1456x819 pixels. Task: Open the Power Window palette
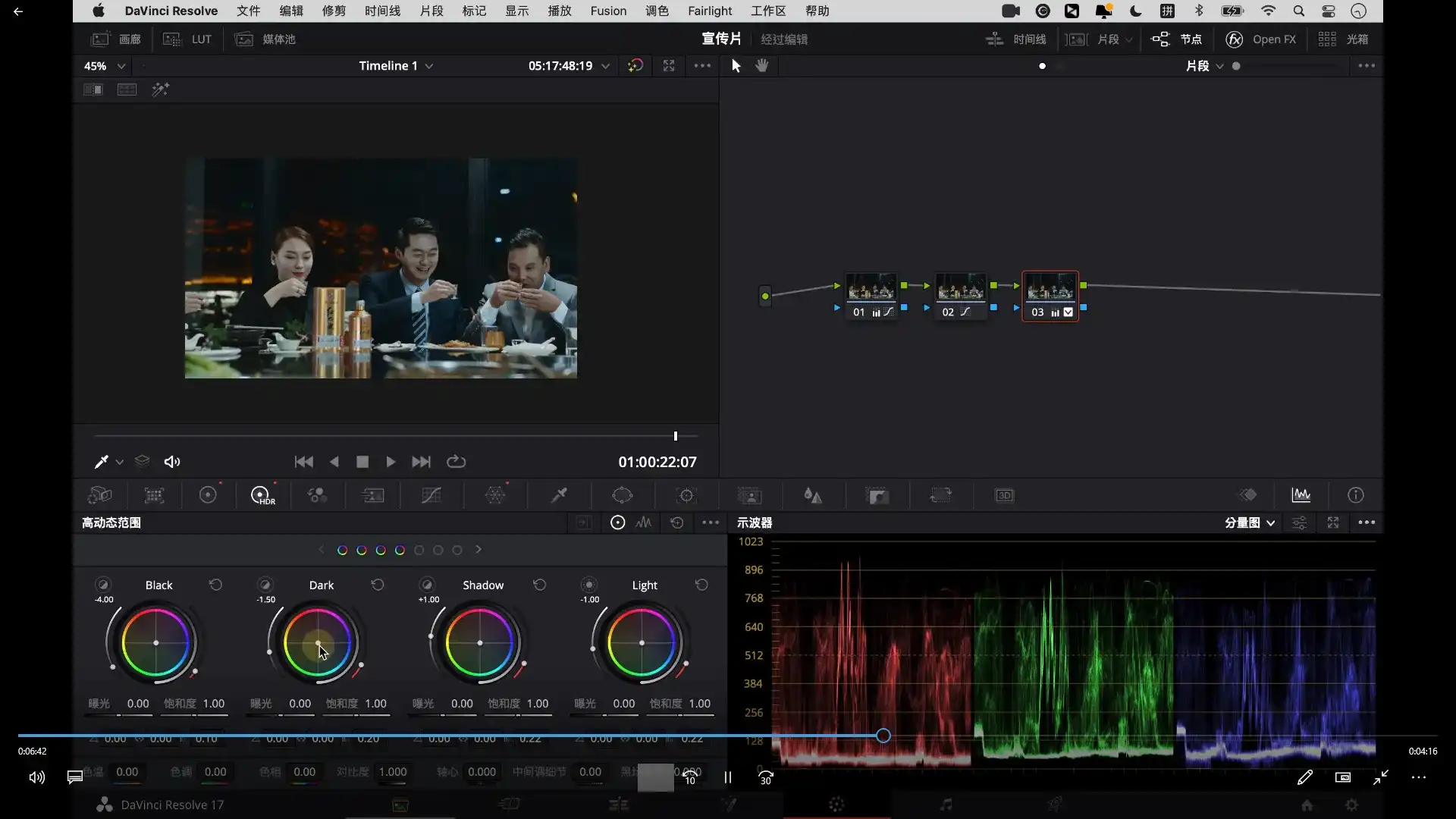click(622, 495)
